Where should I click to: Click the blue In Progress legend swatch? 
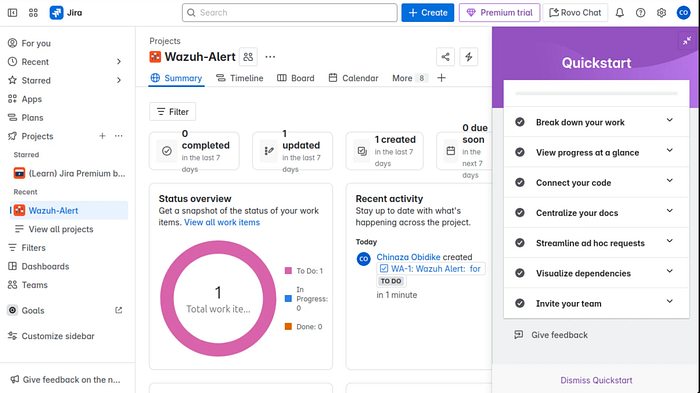coord(288,299)
